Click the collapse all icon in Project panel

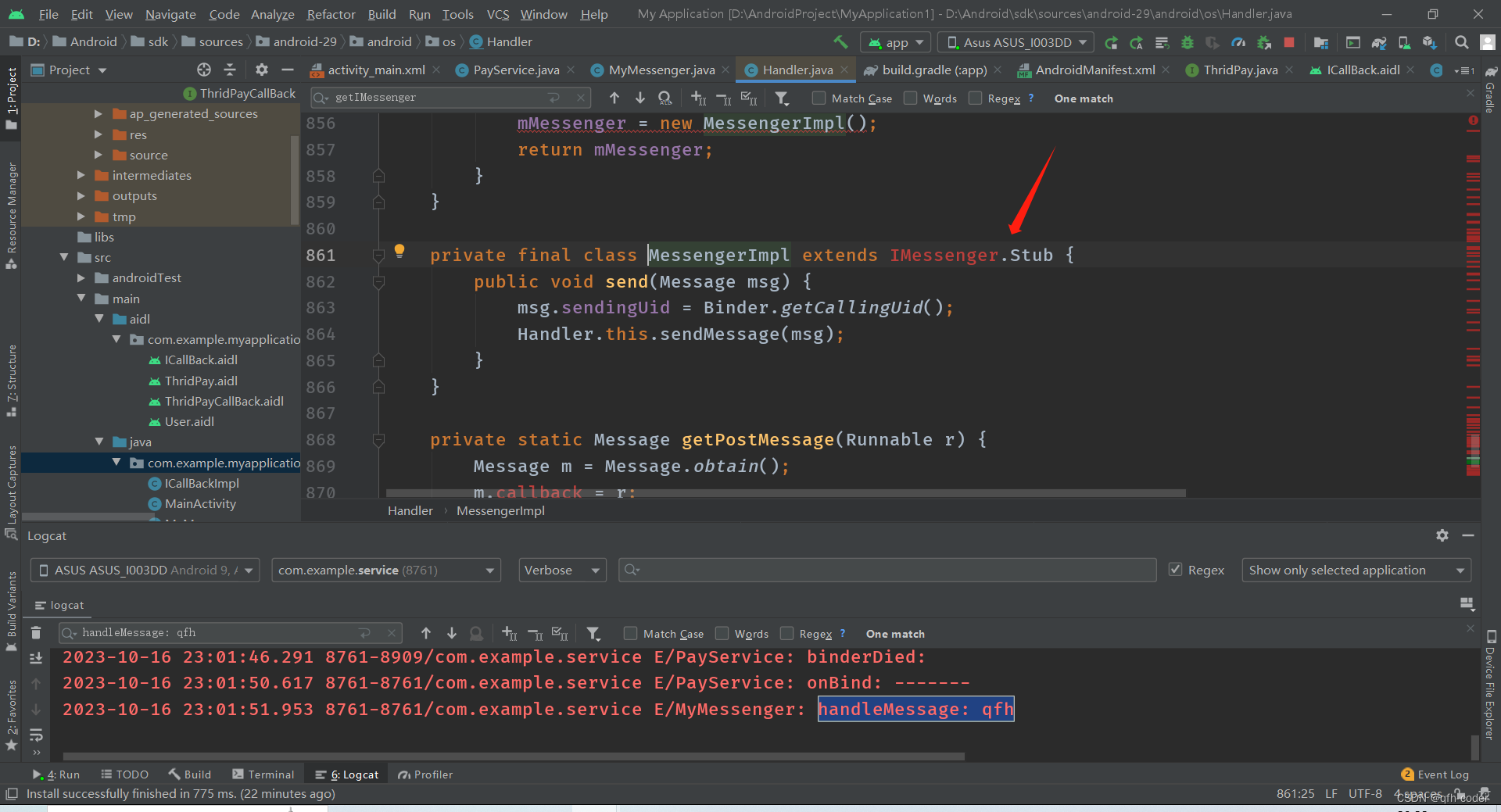230,70
